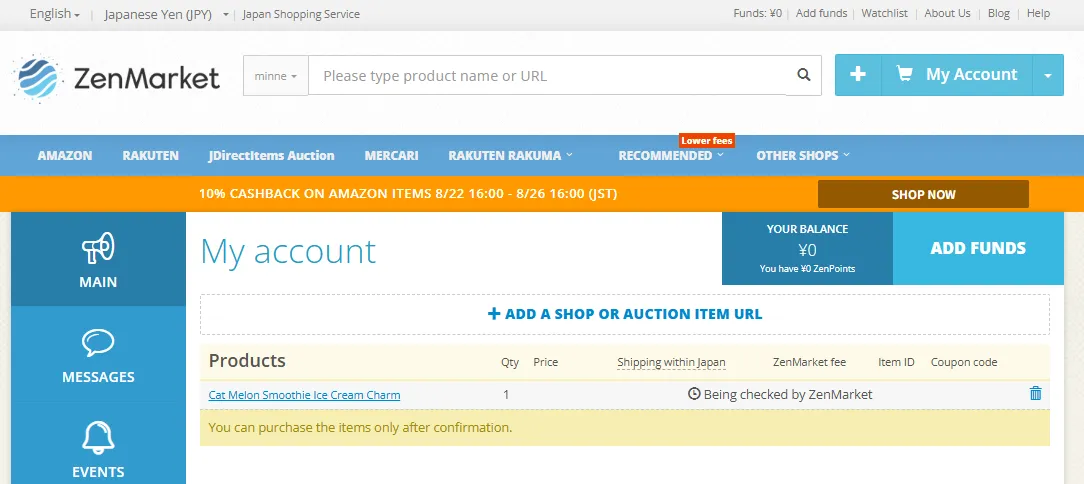Screen dimensions: 1084x484
Task: Click the Qty column header
Action: [x=510, y=362]
